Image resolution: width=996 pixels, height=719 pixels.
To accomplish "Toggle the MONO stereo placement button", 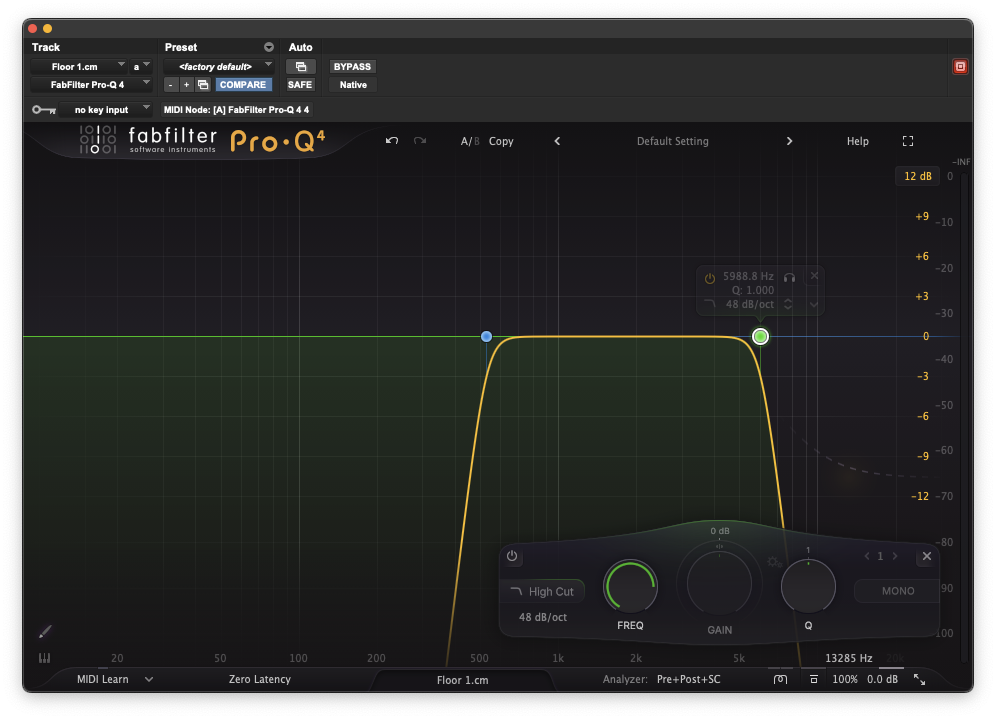I will (898, 591).
